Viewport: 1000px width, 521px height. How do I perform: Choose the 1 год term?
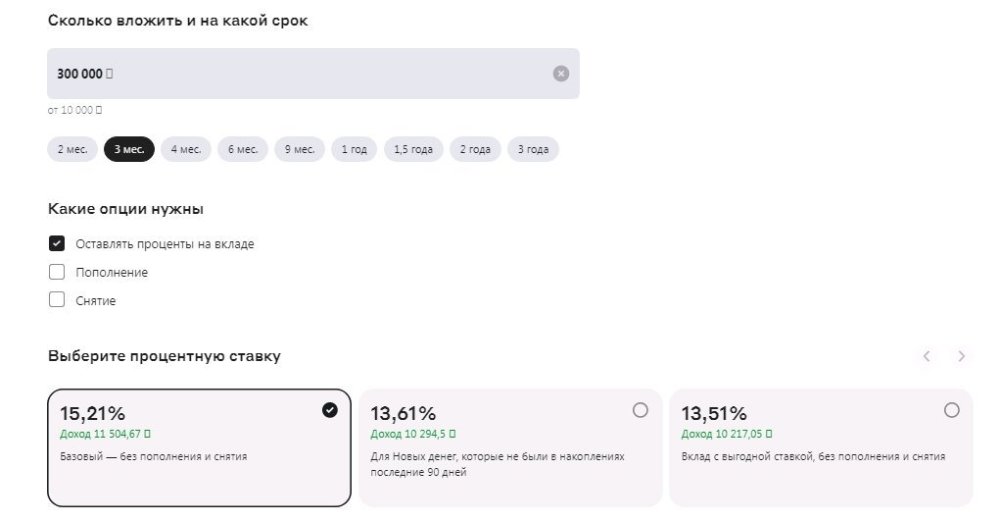tap(354, 149)
